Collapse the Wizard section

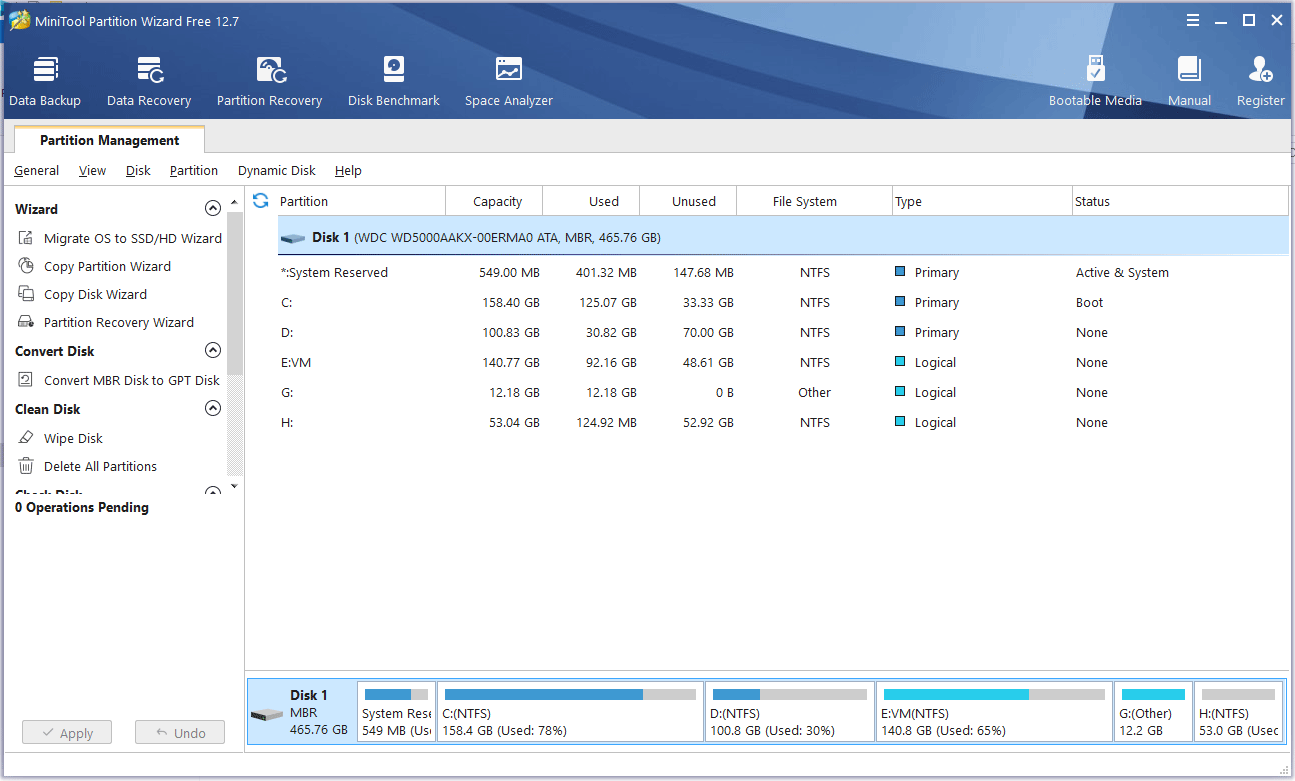(x=212, y=209)
